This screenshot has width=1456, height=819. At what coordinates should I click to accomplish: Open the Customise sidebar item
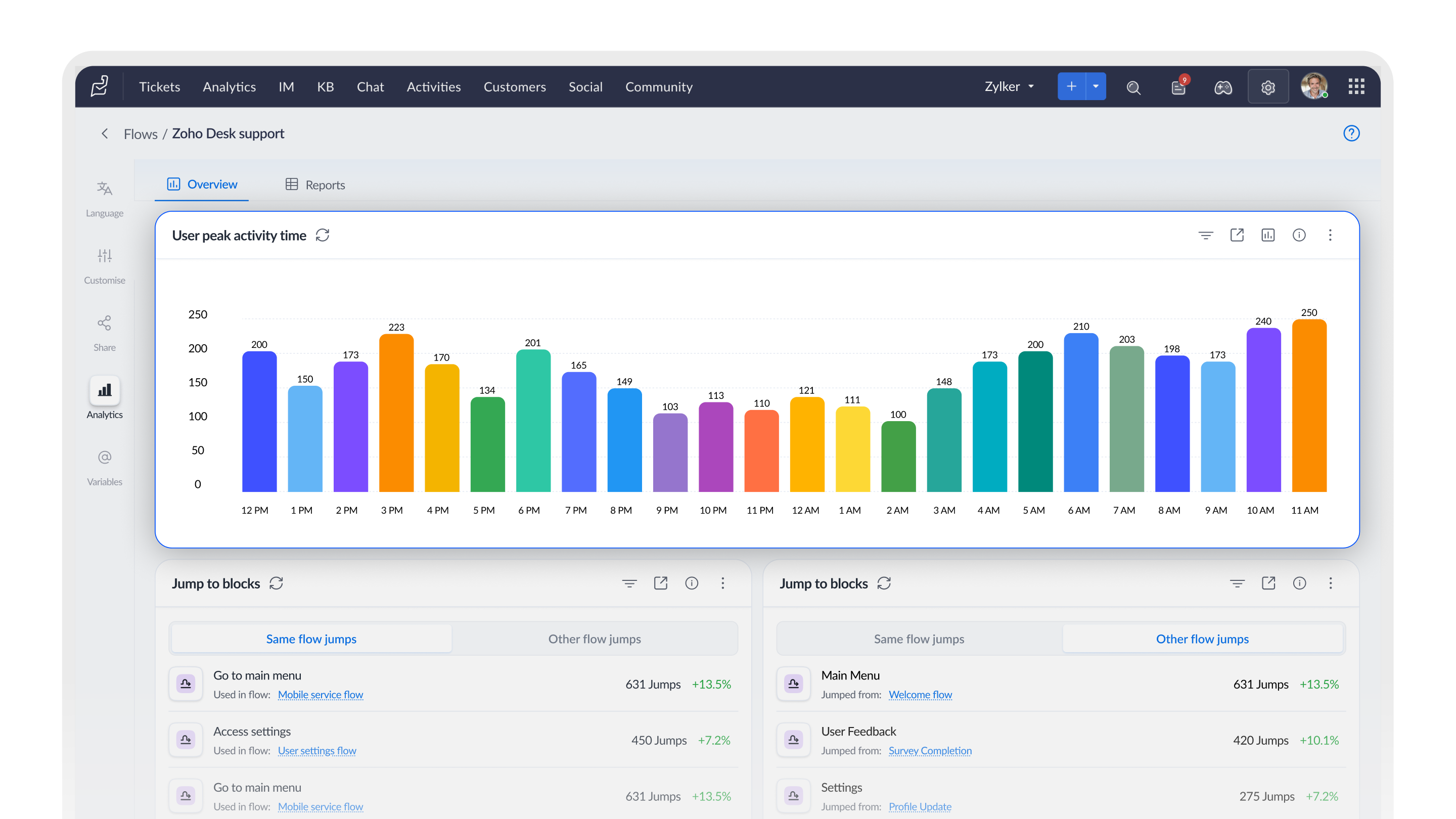[x=105, y=266]
